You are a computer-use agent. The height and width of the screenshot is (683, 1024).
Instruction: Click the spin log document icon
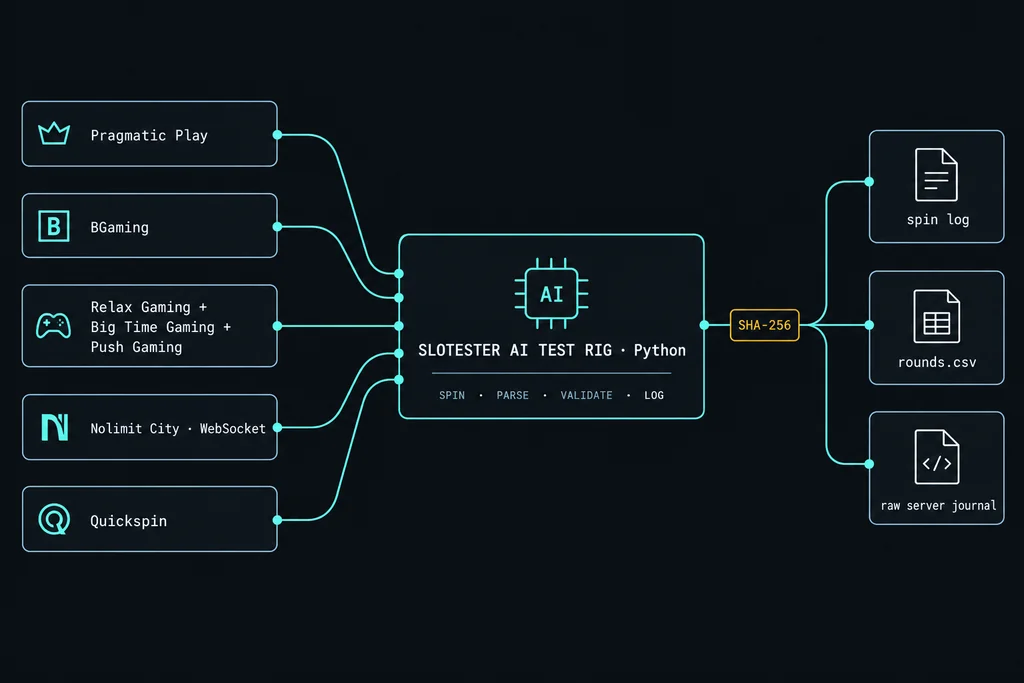point(936,175)
